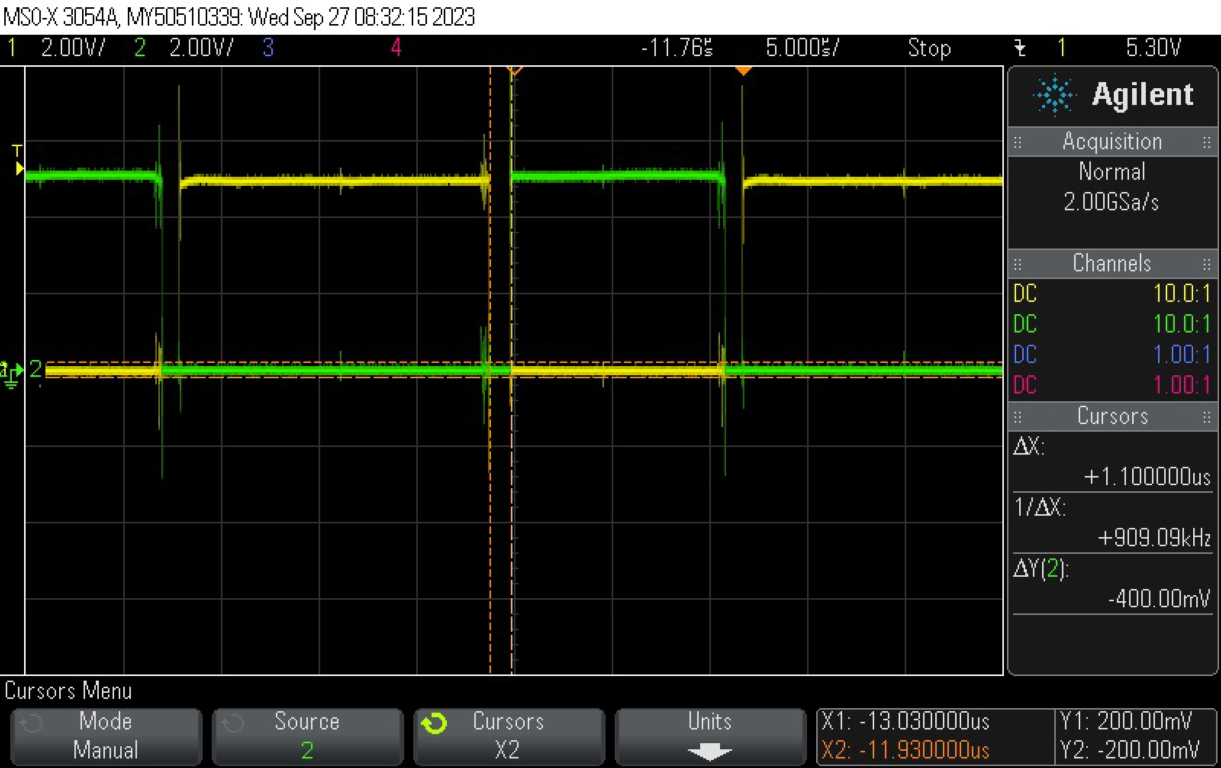Open the Mode Manual softkey
Image resolution: width=1221 pixels, height=768 pixels.
coord(106,736)
